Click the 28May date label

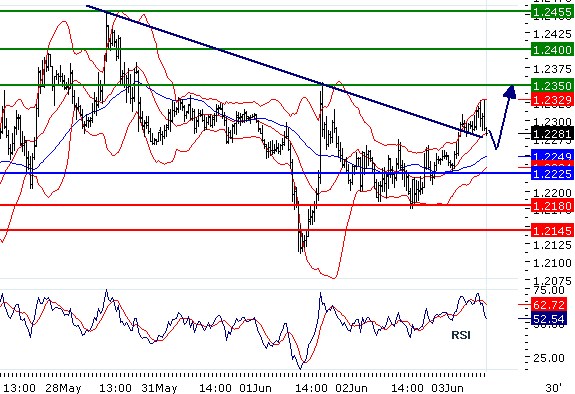coord(63,388)
